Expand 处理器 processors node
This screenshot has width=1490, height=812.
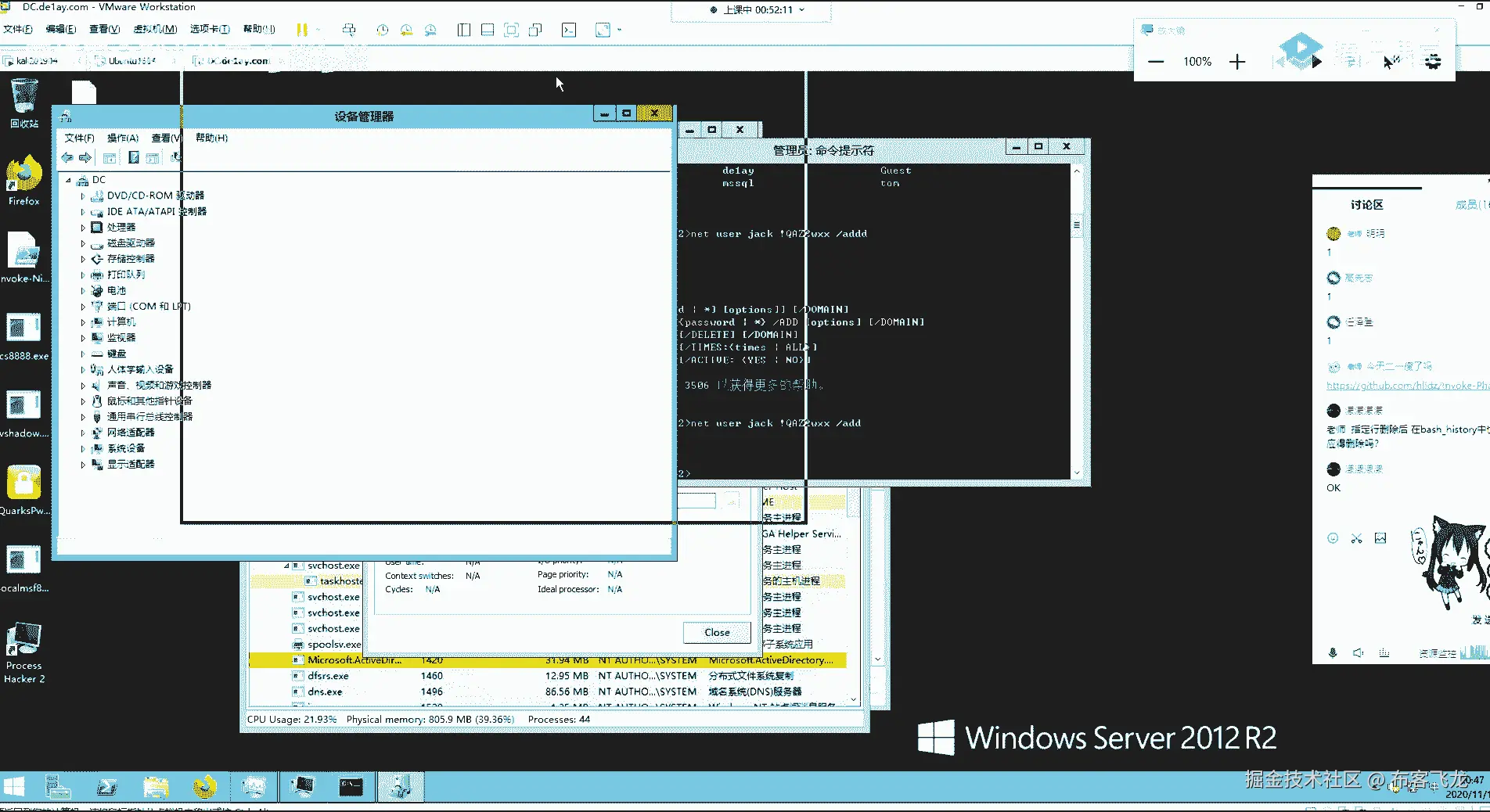point(83,228)
